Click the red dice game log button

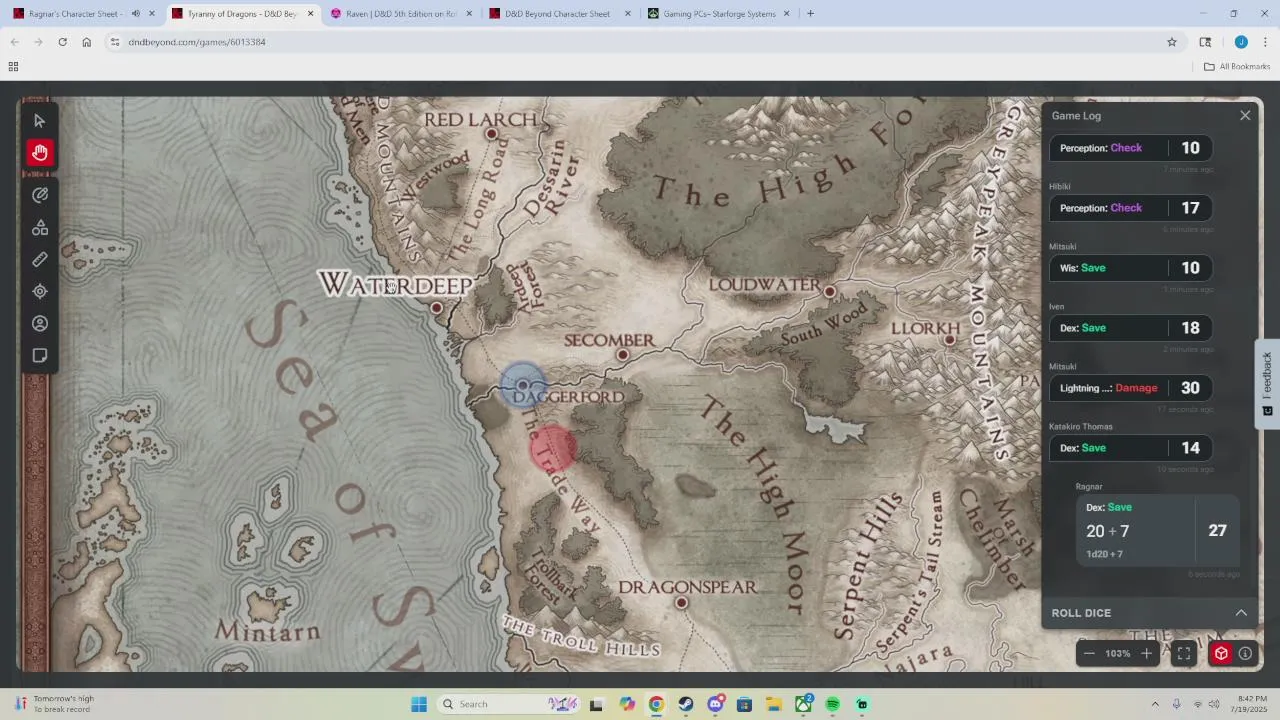pos(1221,653)
